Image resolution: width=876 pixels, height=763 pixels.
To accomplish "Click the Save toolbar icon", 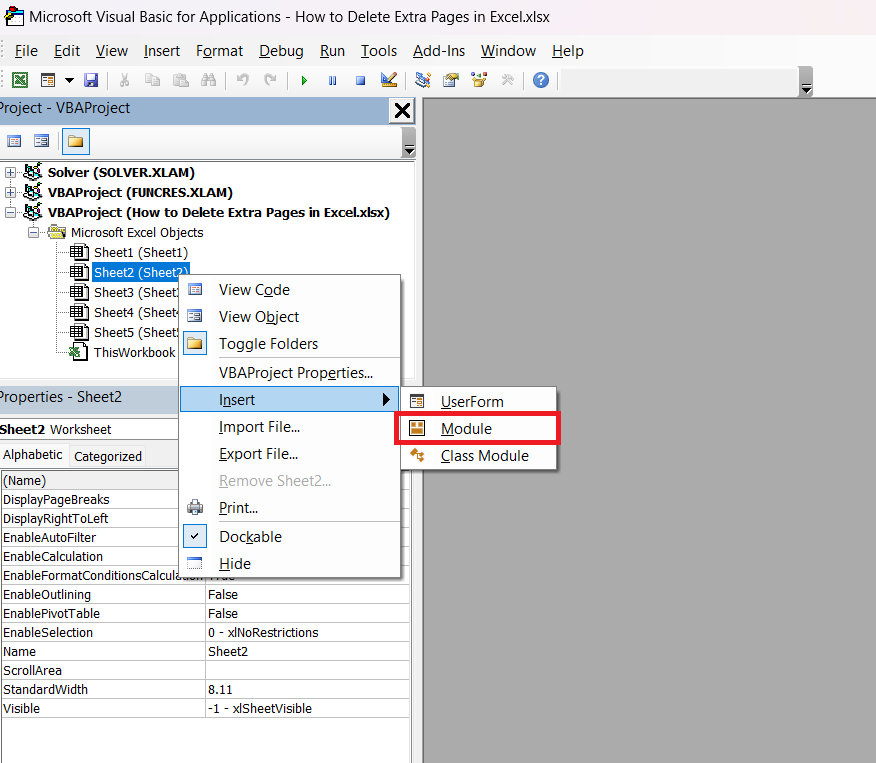I will pos(91,80).
